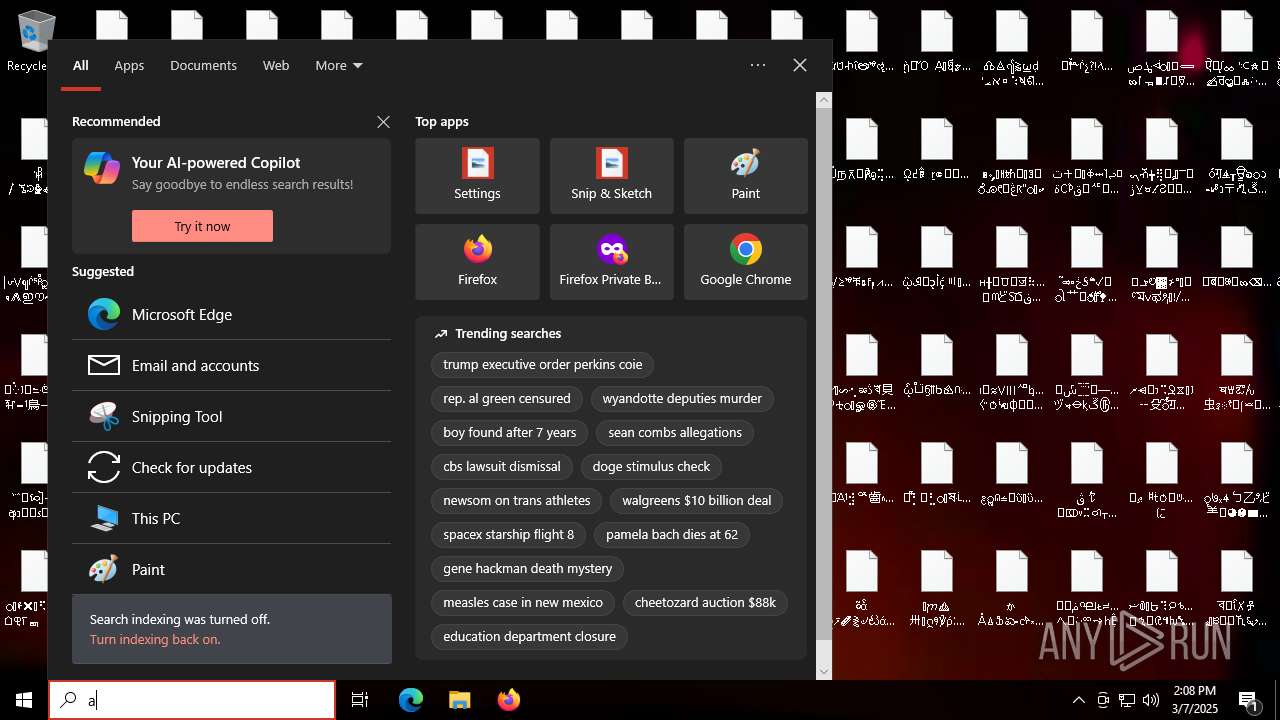
Task: Expand the More filter dropdown
Action: tap(339, 65)
